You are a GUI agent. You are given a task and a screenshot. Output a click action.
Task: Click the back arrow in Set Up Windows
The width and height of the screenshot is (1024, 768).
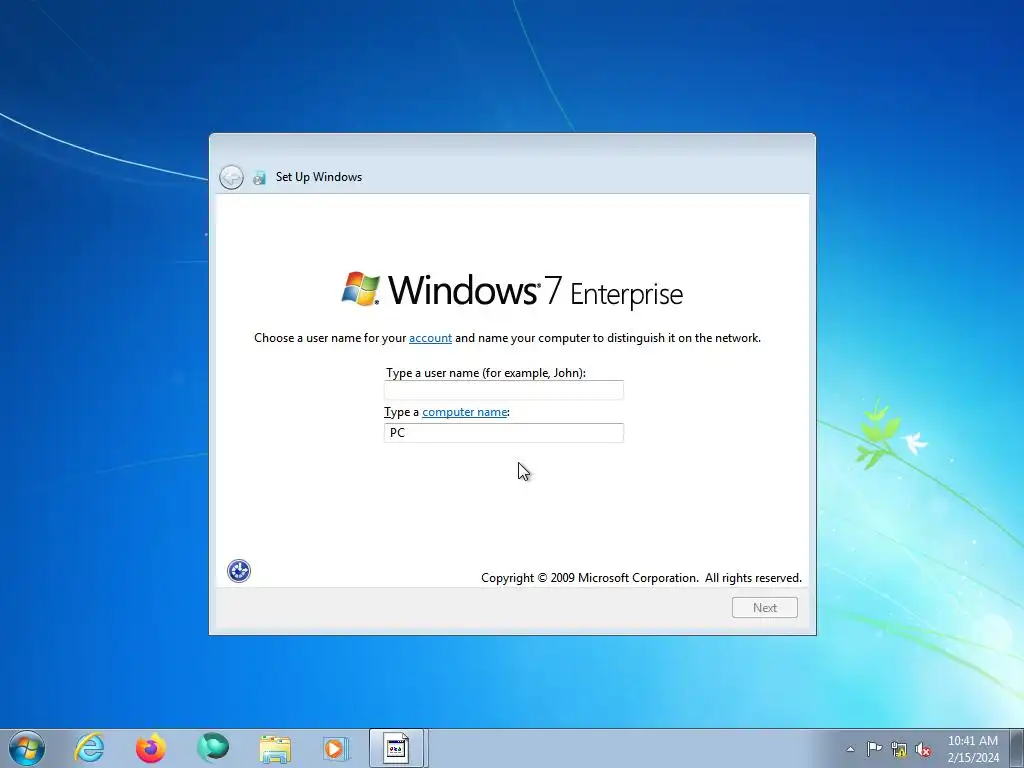tap(231, 177)
